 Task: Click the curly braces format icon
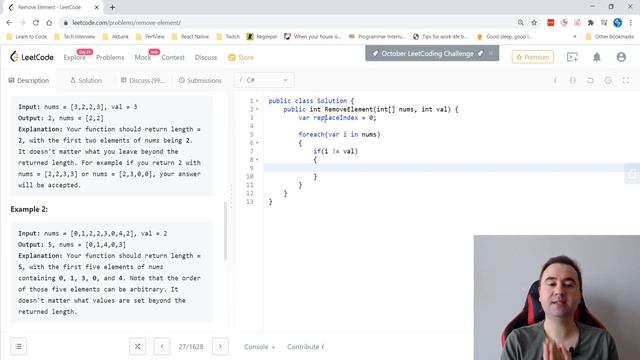point(573,80)
